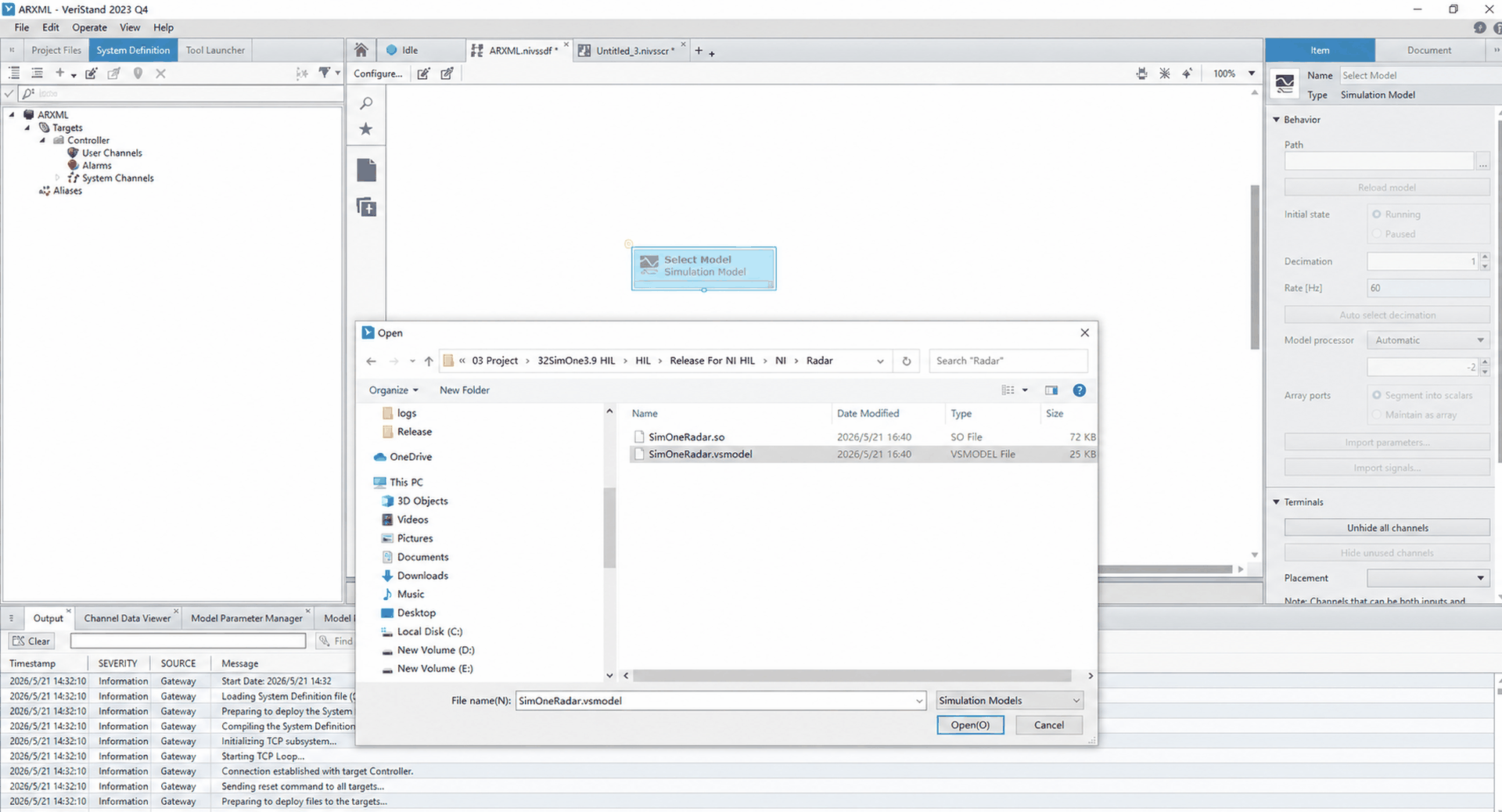
Task: Click the single document icon in the canvas sidebar
Action: pyautogui.click(x=366, y=170)
